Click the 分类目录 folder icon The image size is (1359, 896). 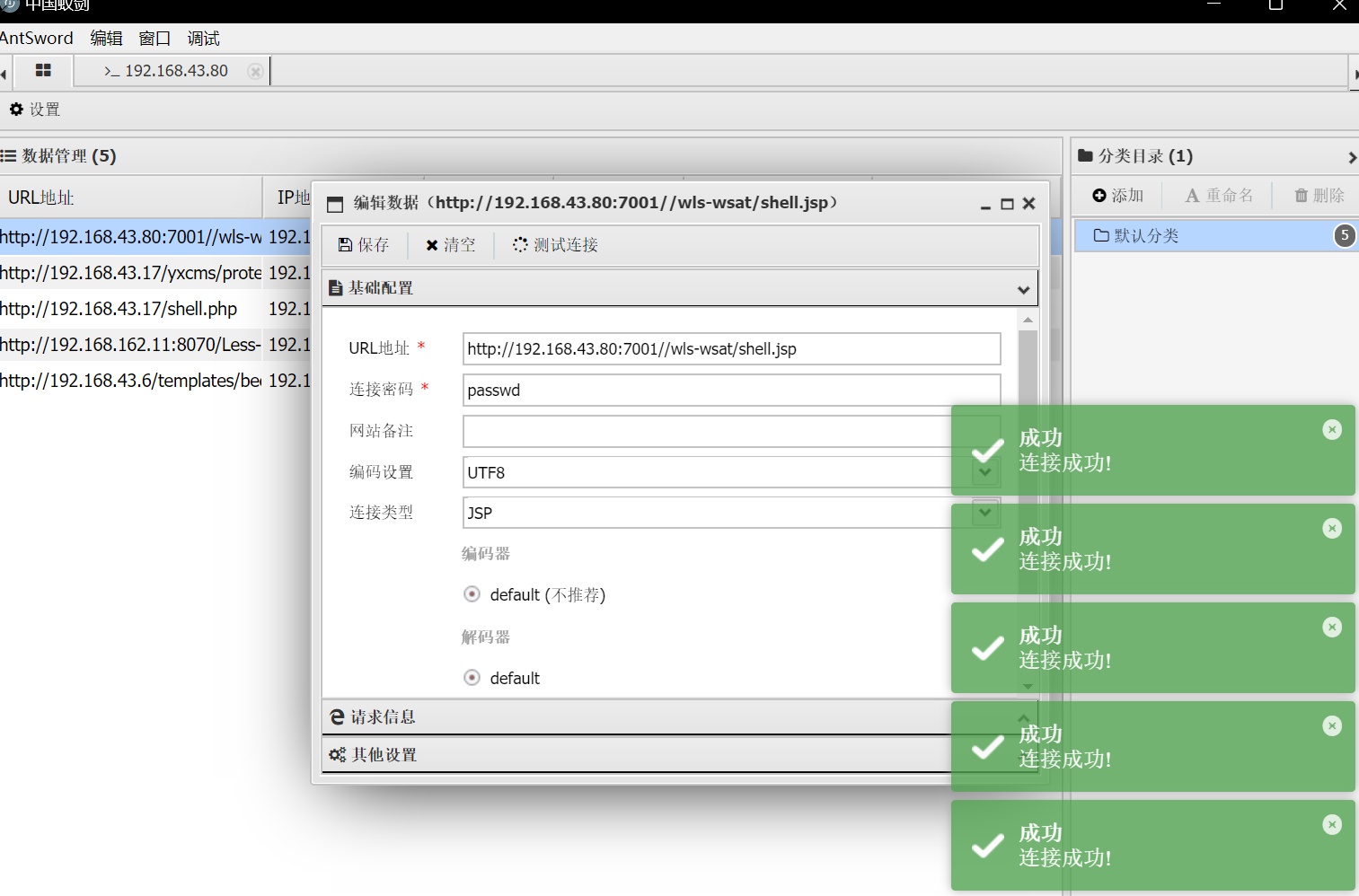pyautogui.click(x=1085, y=155)
